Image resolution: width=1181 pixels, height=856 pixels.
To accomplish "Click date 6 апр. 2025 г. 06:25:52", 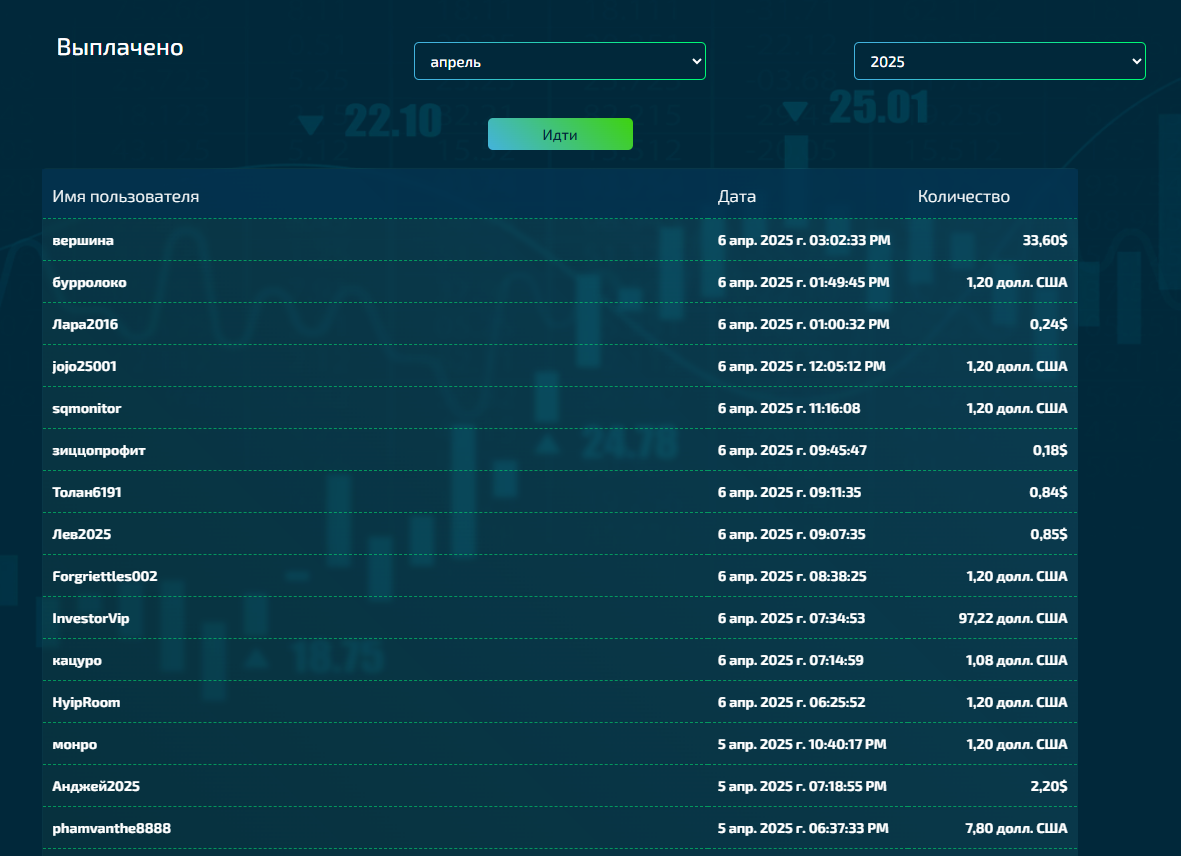I will (x=792, y=702).
